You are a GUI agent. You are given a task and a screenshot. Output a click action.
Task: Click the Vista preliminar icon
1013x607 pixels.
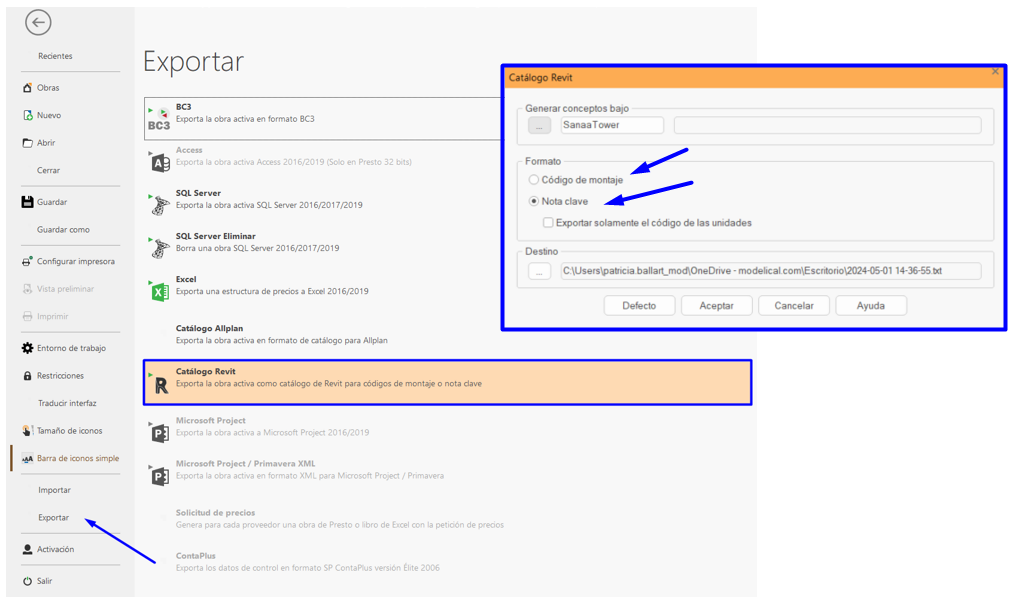coord(27,289)
